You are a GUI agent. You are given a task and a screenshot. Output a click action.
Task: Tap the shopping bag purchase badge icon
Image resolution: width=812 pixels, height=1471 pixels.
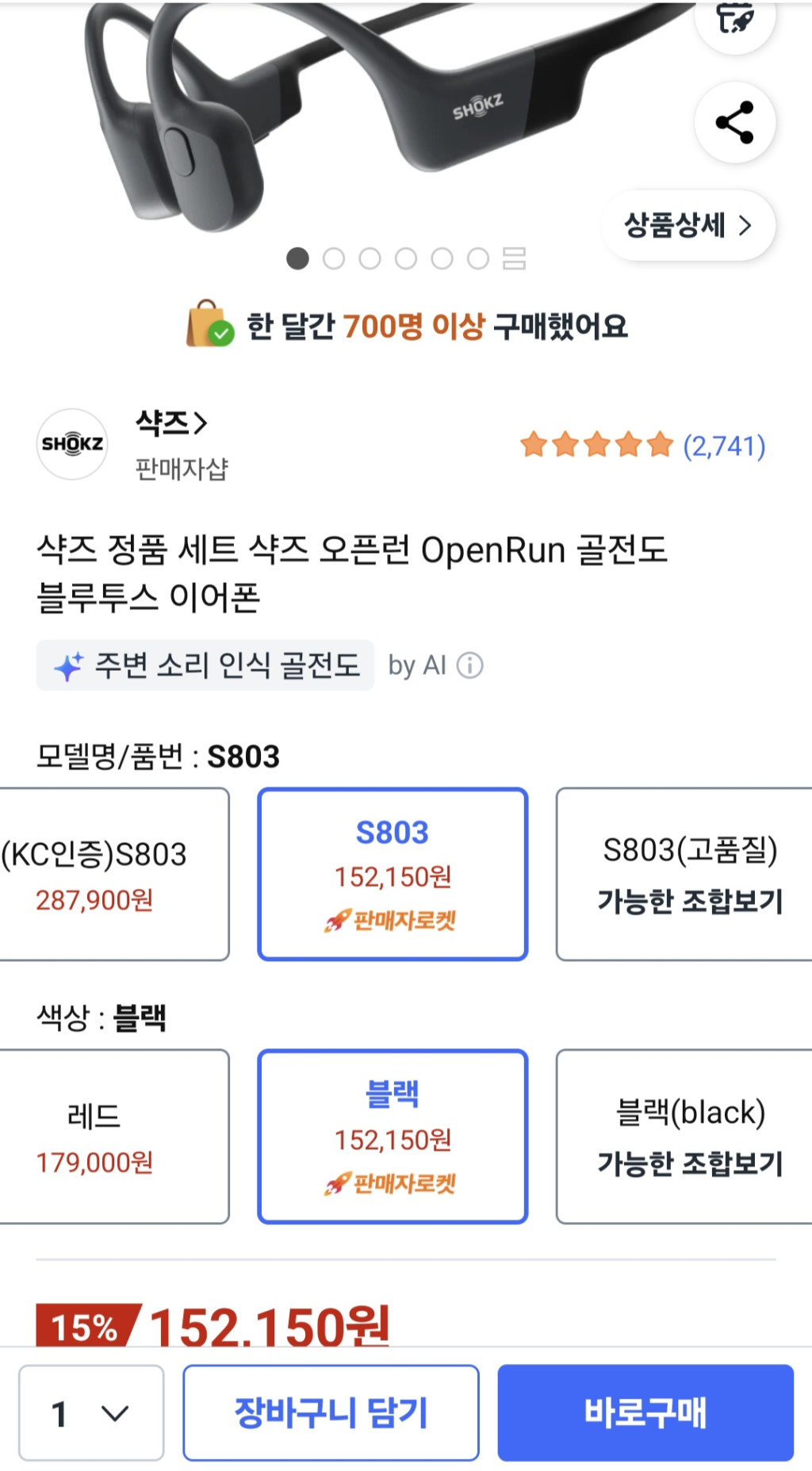tap(209, 325)
